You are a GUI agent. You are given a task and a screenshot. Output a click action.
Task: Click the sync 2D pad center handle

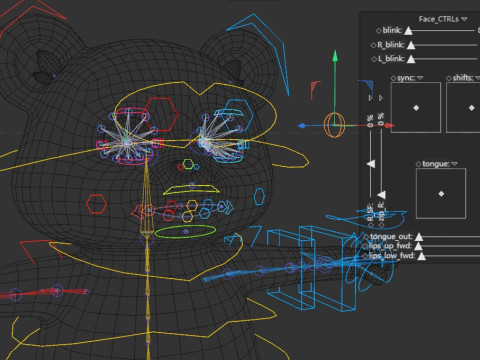coord(416,108)
